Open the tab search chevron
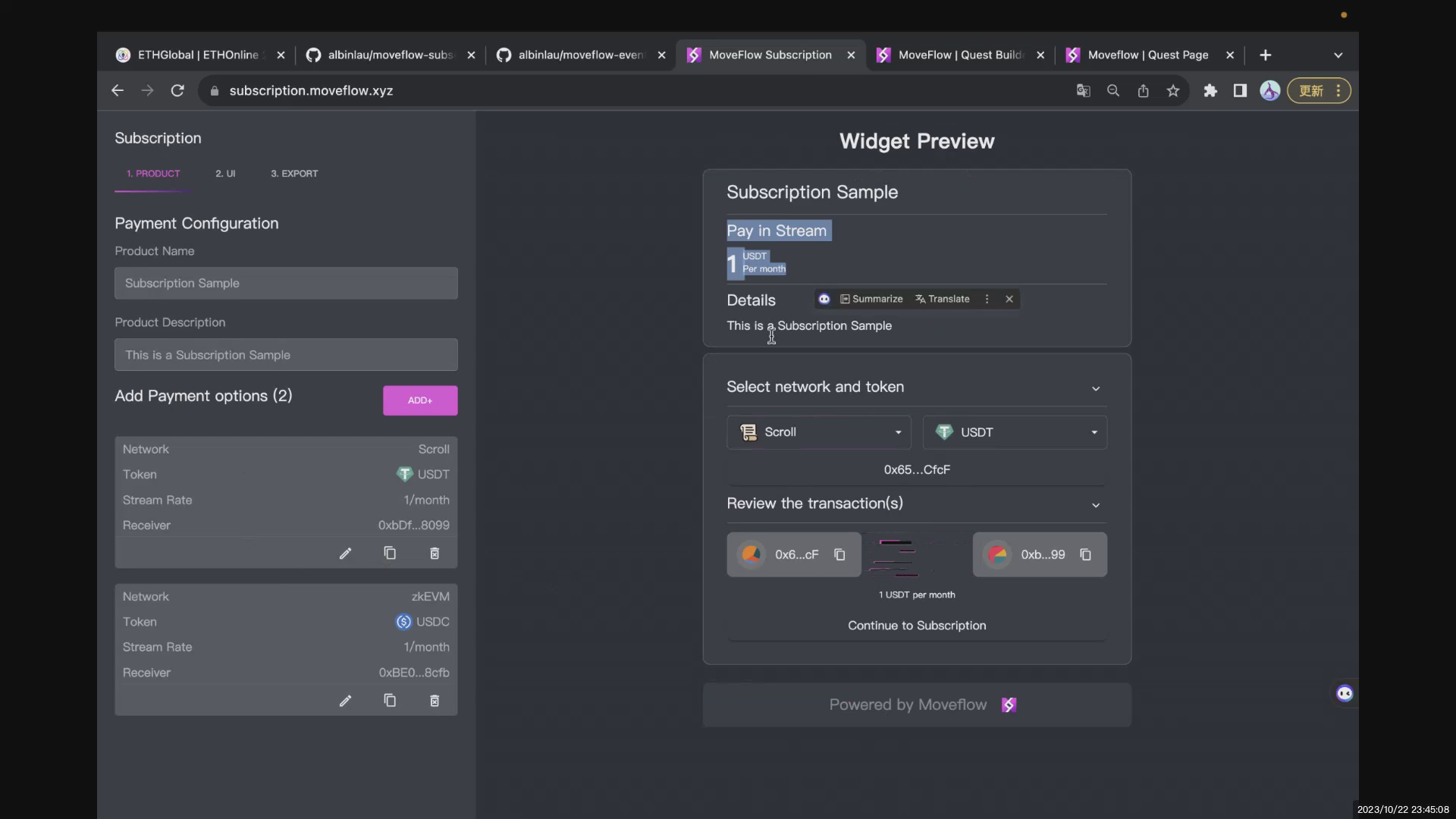Screen dimensions: 1456x819 click(1338, 55)
